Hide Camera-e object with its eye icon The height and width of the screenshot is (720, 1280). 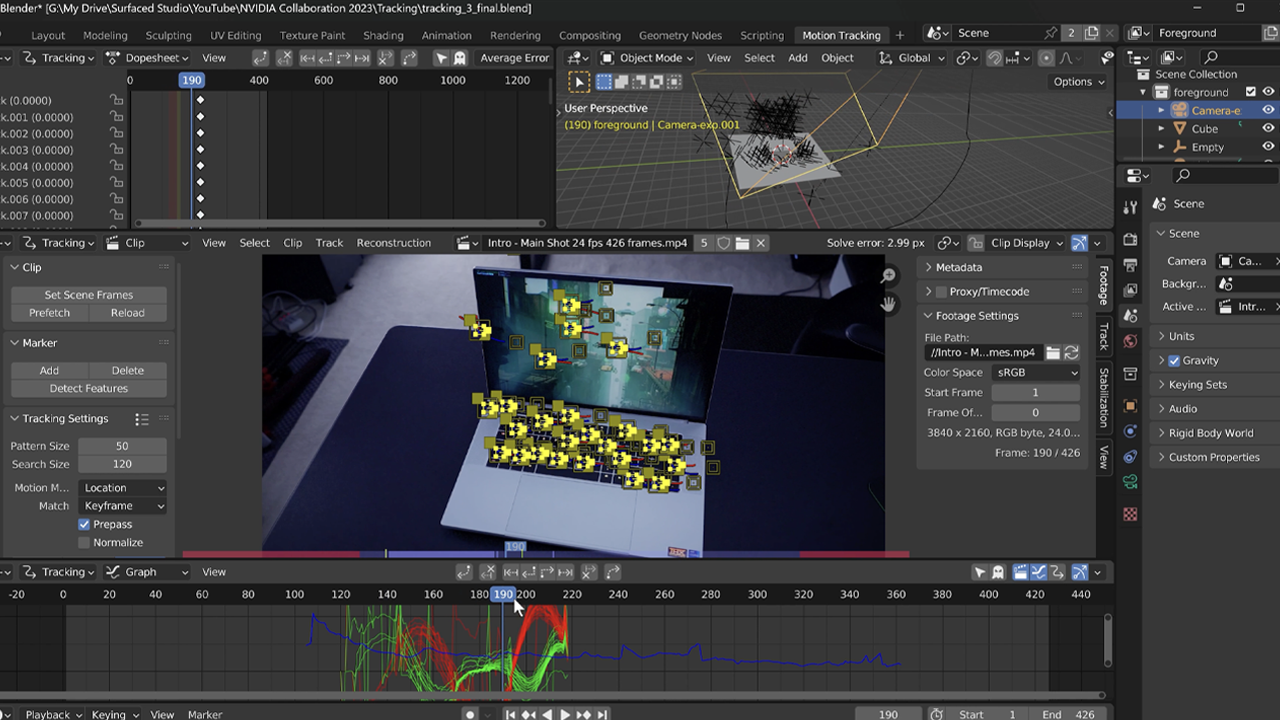(x=1268, y=110)
